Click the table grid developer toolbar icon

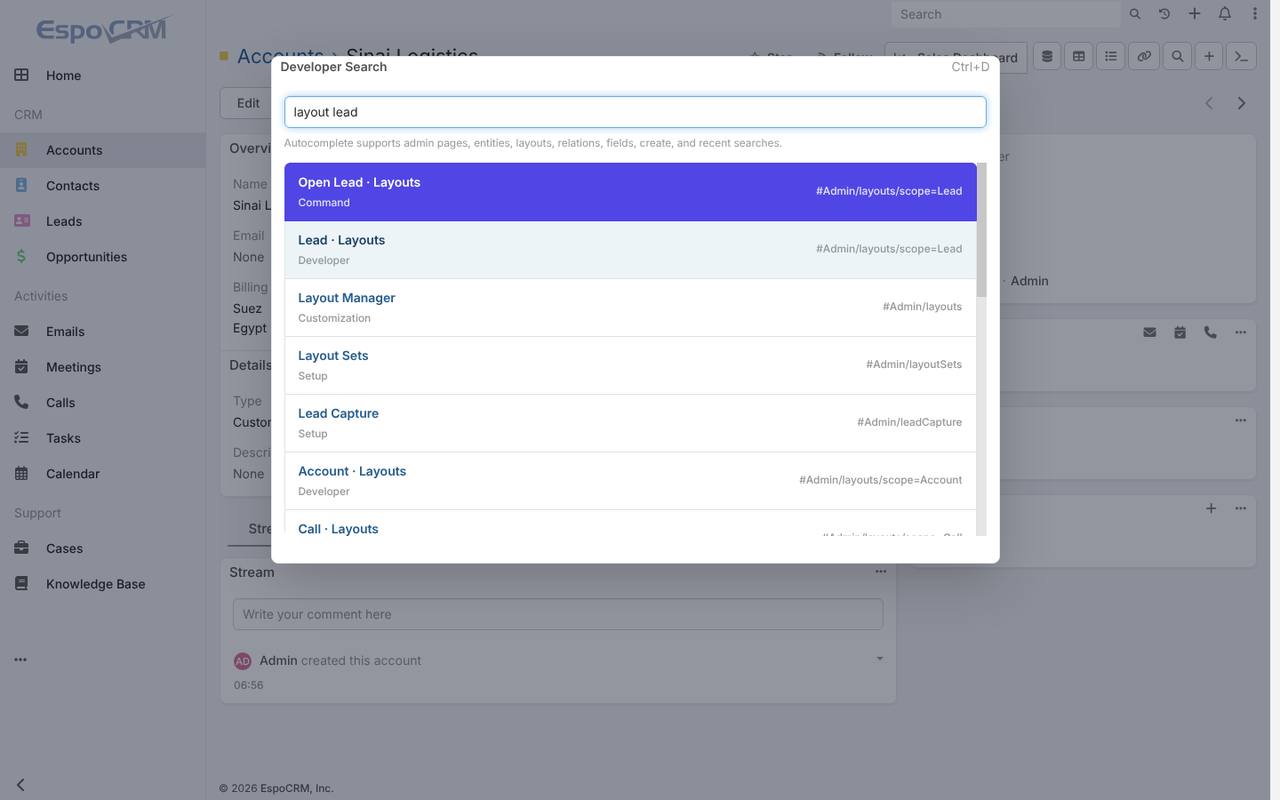[1079, 57]
